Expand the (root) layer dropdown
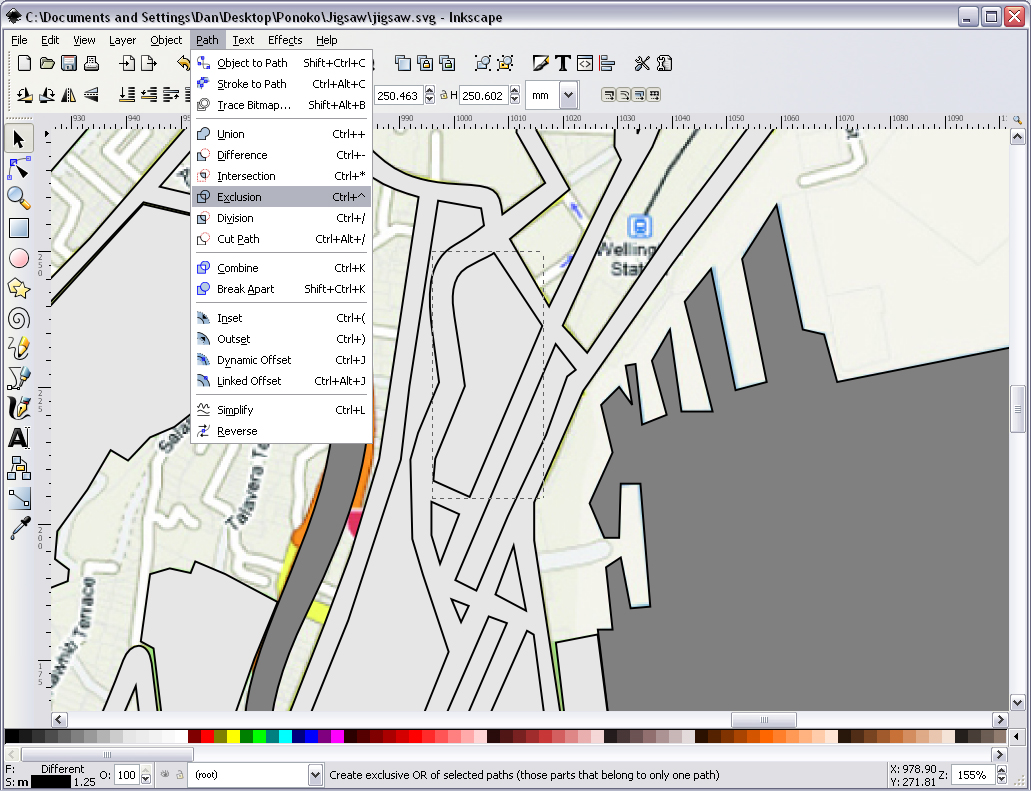Viewport: 1031px width, 792px height. coord(316,775)
